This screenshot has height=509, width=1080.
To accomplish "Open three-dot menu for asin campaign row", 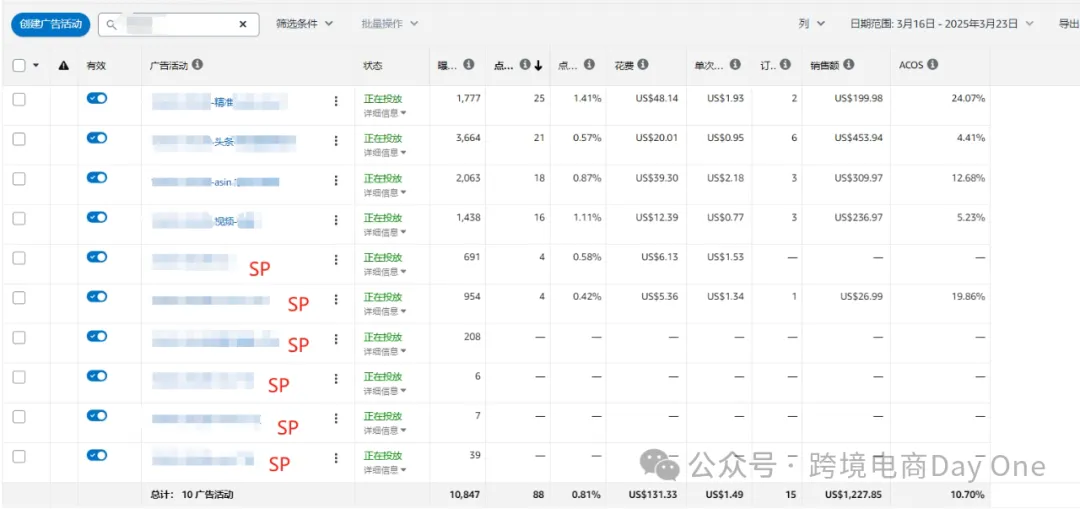I will click(x=336, y=180).
